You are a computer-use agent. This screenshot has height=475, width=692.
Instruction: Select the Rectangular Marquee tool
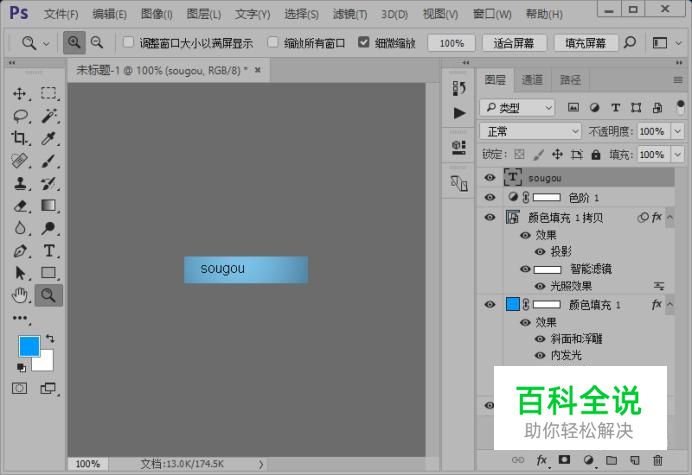[49, 94]
